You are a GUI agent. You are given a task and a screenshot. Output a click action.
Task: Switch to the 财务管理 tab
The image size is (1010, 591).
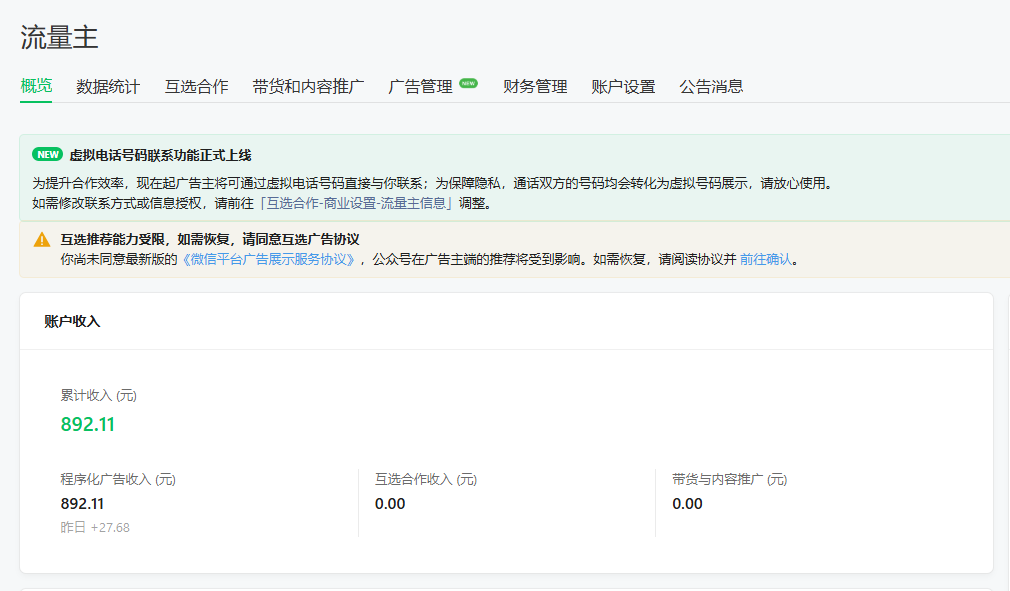[x=535, y=87]
